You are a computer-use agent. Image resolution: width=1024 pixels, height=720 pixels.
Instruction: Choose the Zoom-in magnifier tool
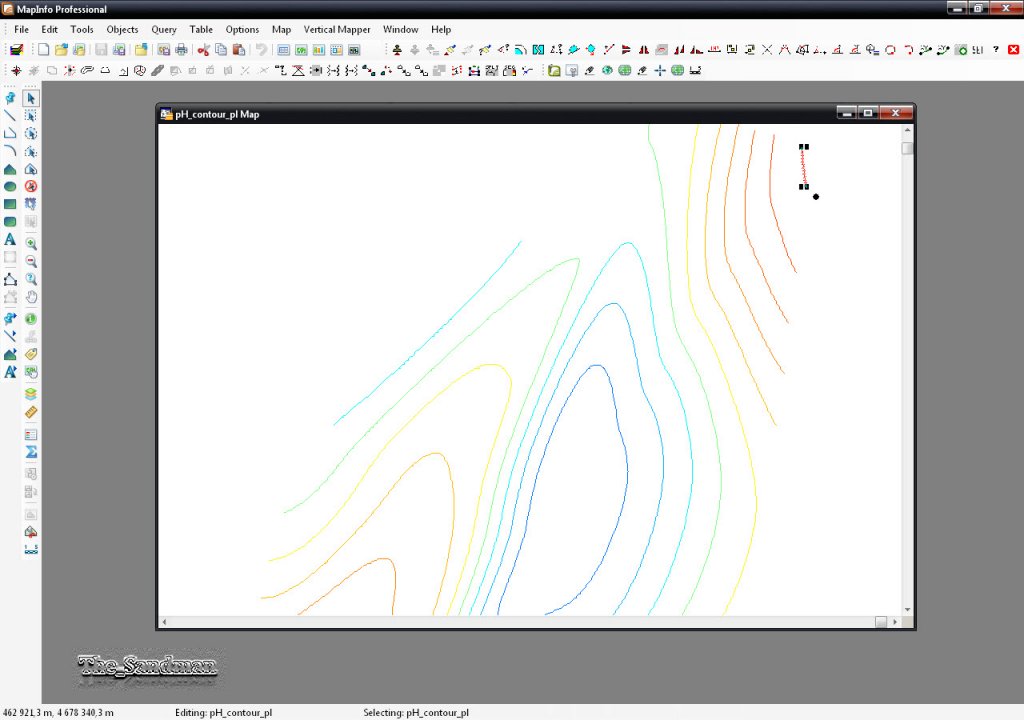(31, 244)
